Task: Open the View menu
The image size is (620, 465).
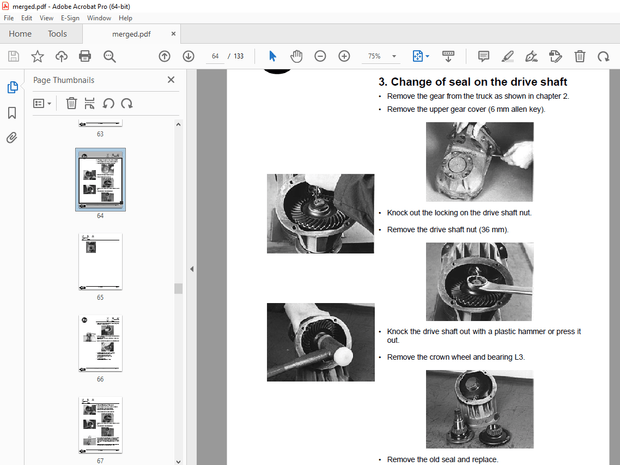Action: click(46, 18)
